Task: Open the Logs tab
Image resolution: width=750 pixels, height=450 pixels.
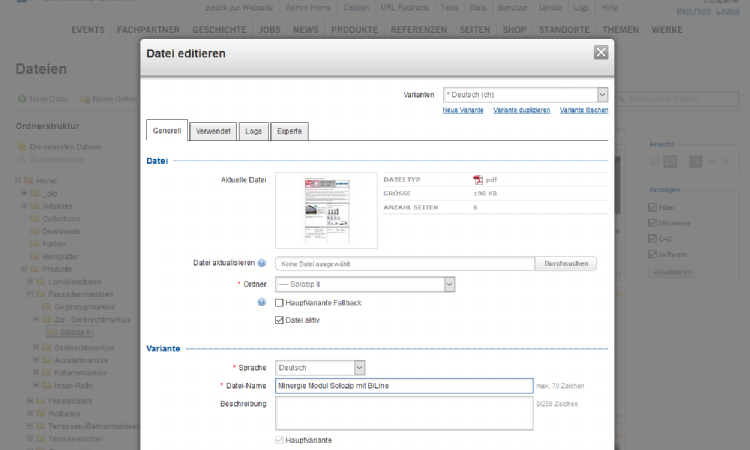Action: tap(253, 131)
